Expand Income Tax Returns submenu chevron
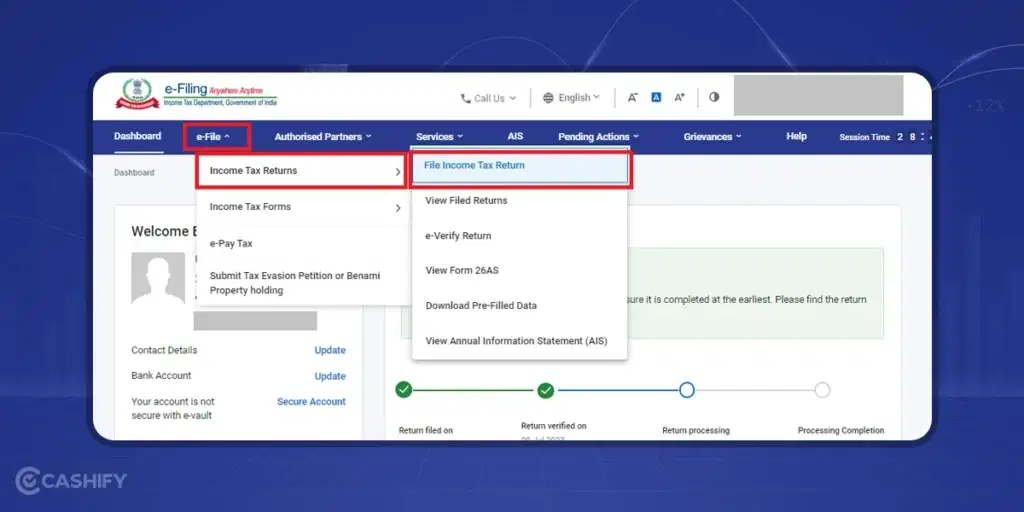This screenshot has width=1024, height=512. pos(398,172)
